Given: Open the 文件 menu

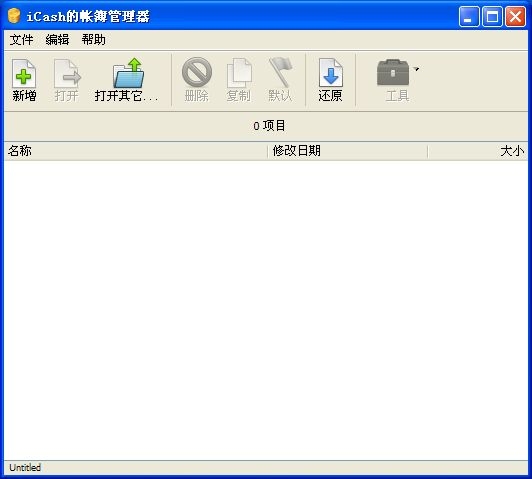Looking at the screenshot, I should tap(21, 40).
